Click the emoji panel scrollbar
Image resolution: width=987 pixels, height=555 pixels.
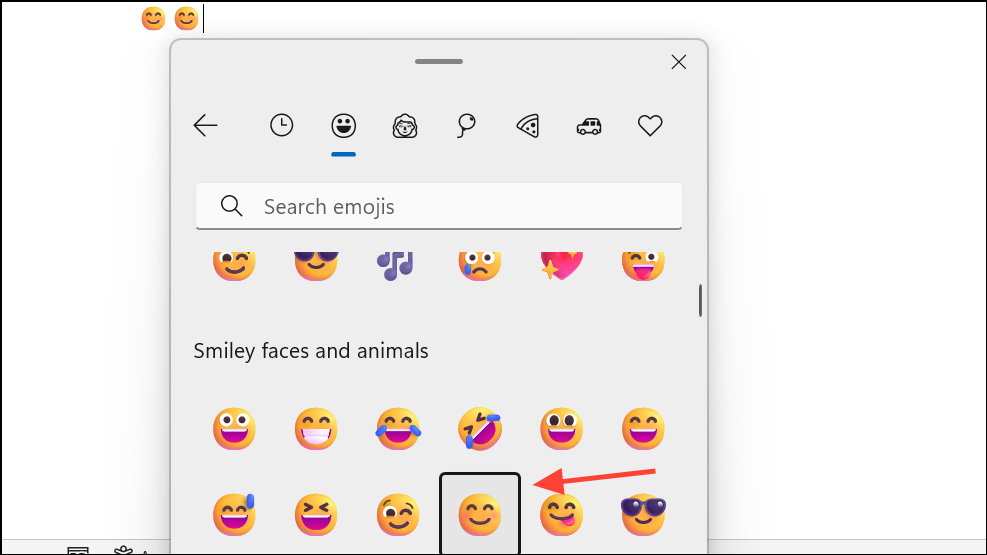[700, 300]
